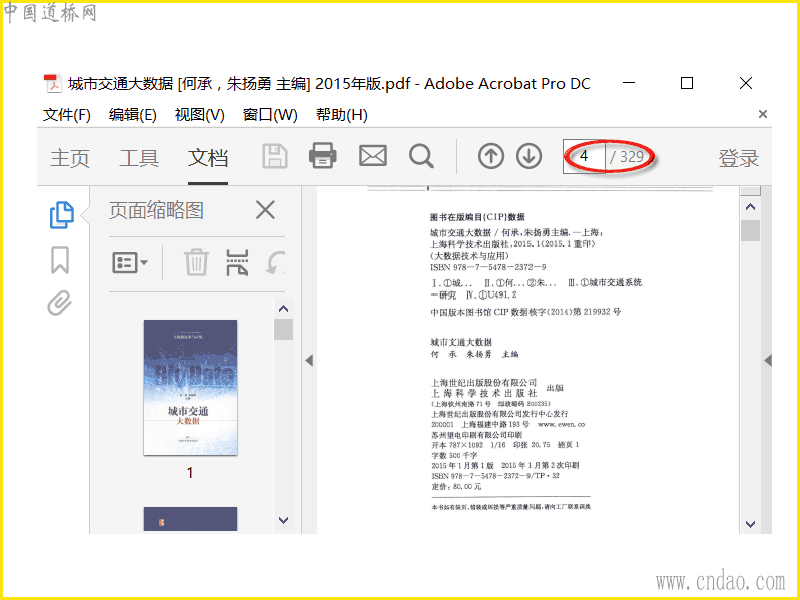This screenshot has width=800, height=600.
Task: Click the 定价: 80.00 元 text
Action: tap(456, 486)
